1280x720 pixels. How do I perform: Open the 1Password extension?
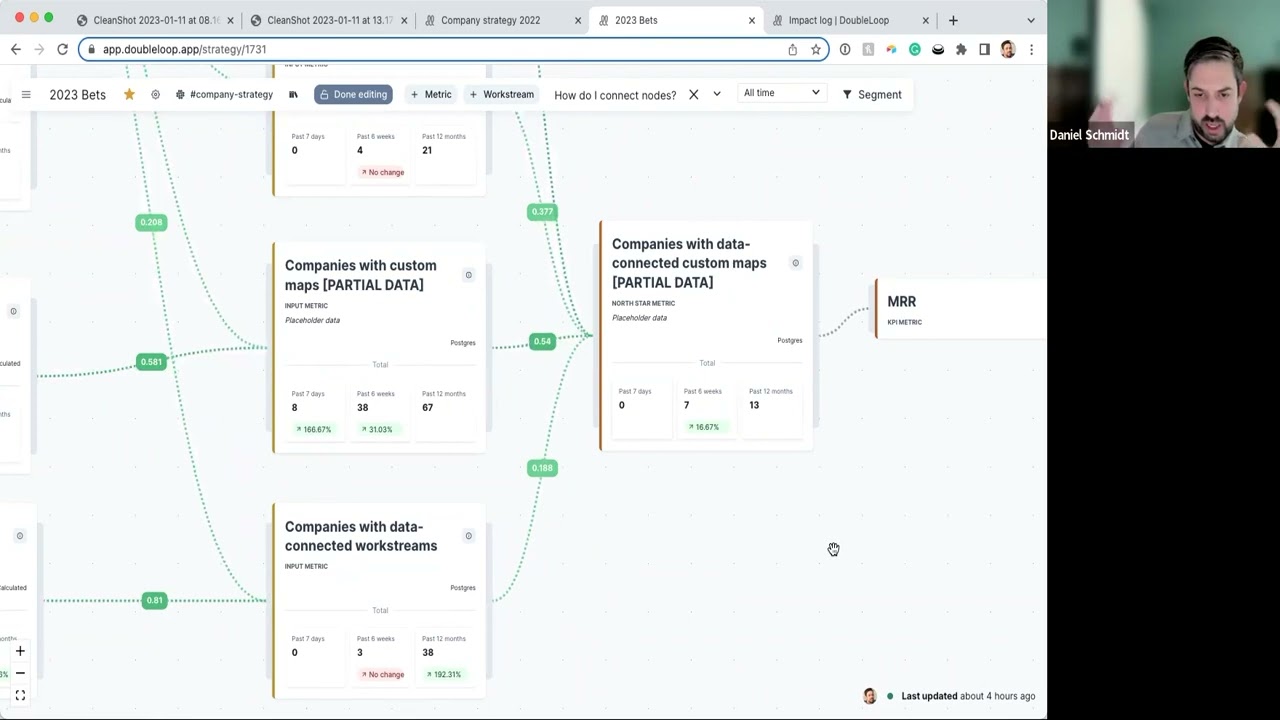click(845, 49)
